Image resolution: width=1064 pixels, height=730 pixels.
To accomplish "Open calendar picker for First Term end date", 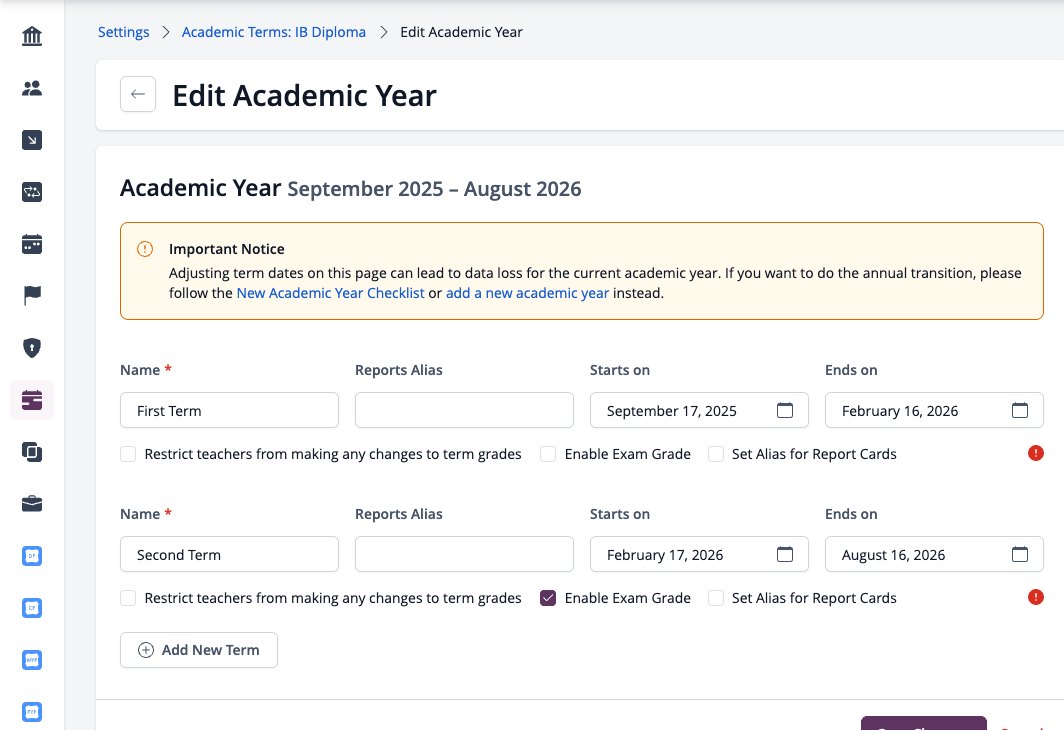I will 1019,410.
